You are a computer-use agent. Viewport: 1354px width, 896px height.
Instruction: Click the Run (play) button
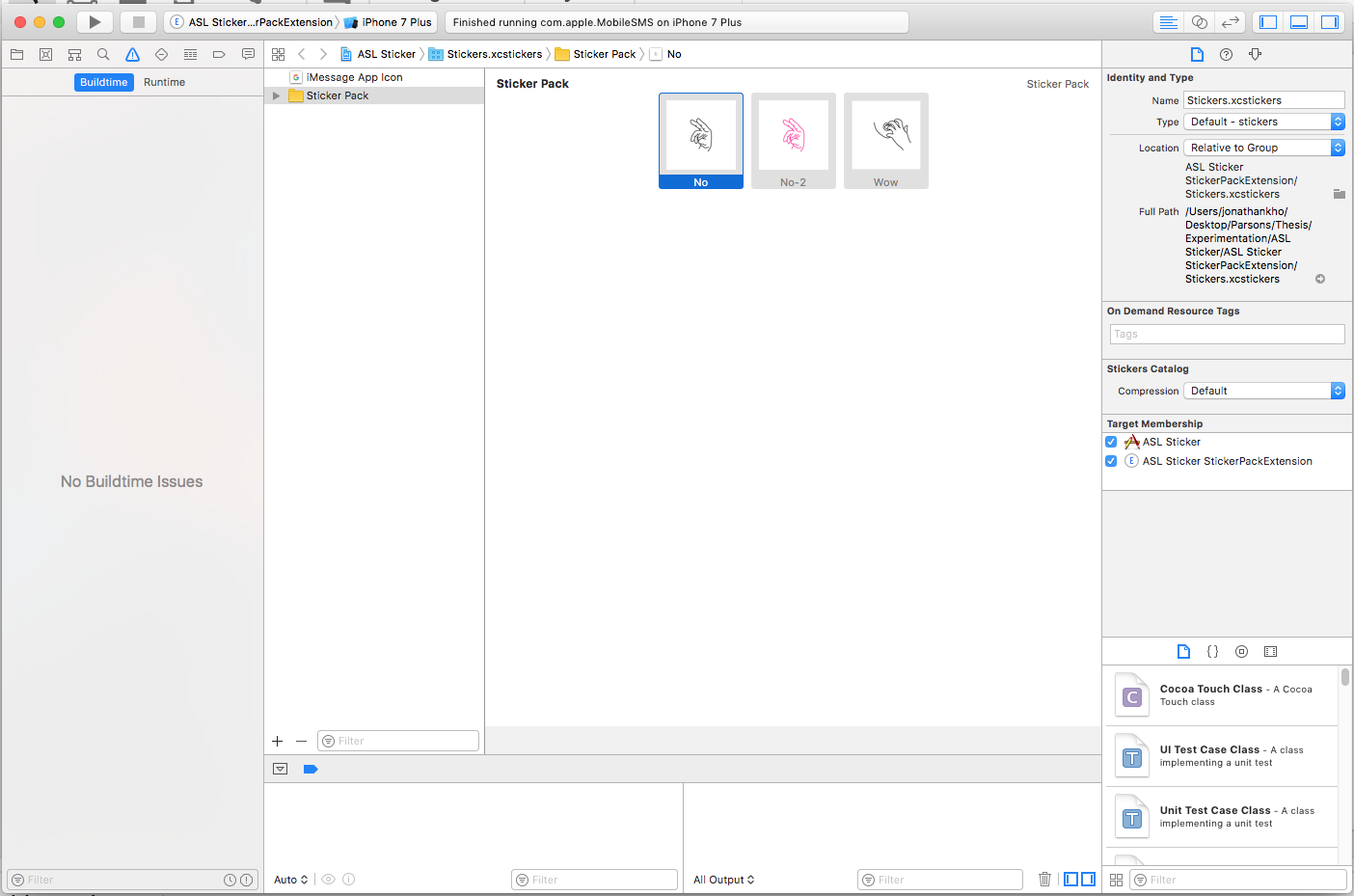pos(95,22)
